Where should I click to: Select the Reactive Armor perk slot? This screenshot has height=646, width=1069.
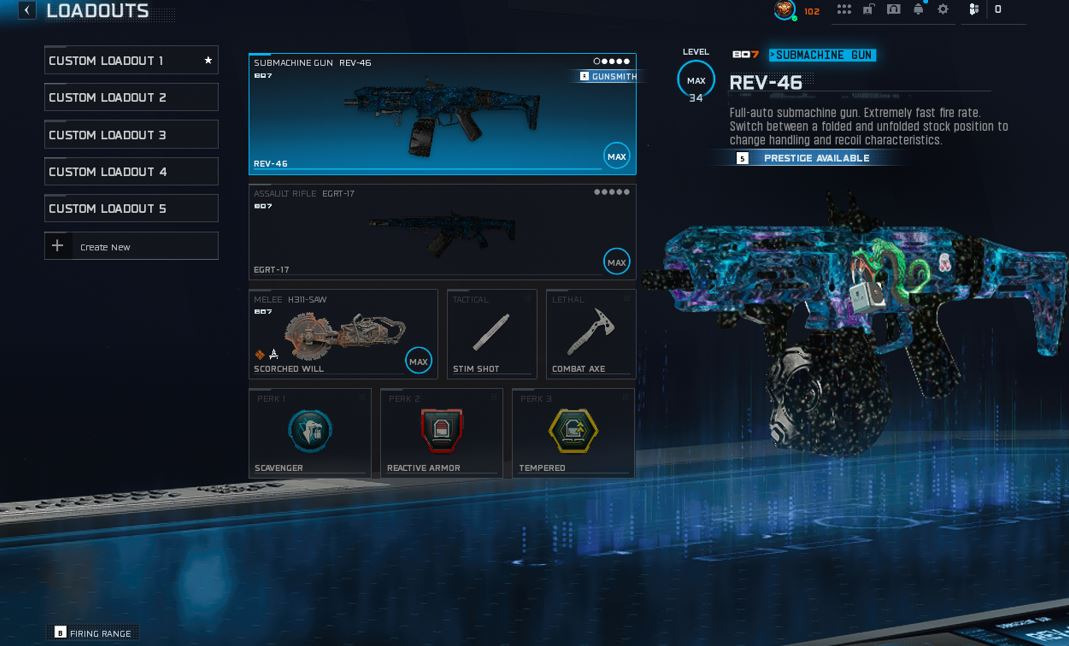coord(442,433)
